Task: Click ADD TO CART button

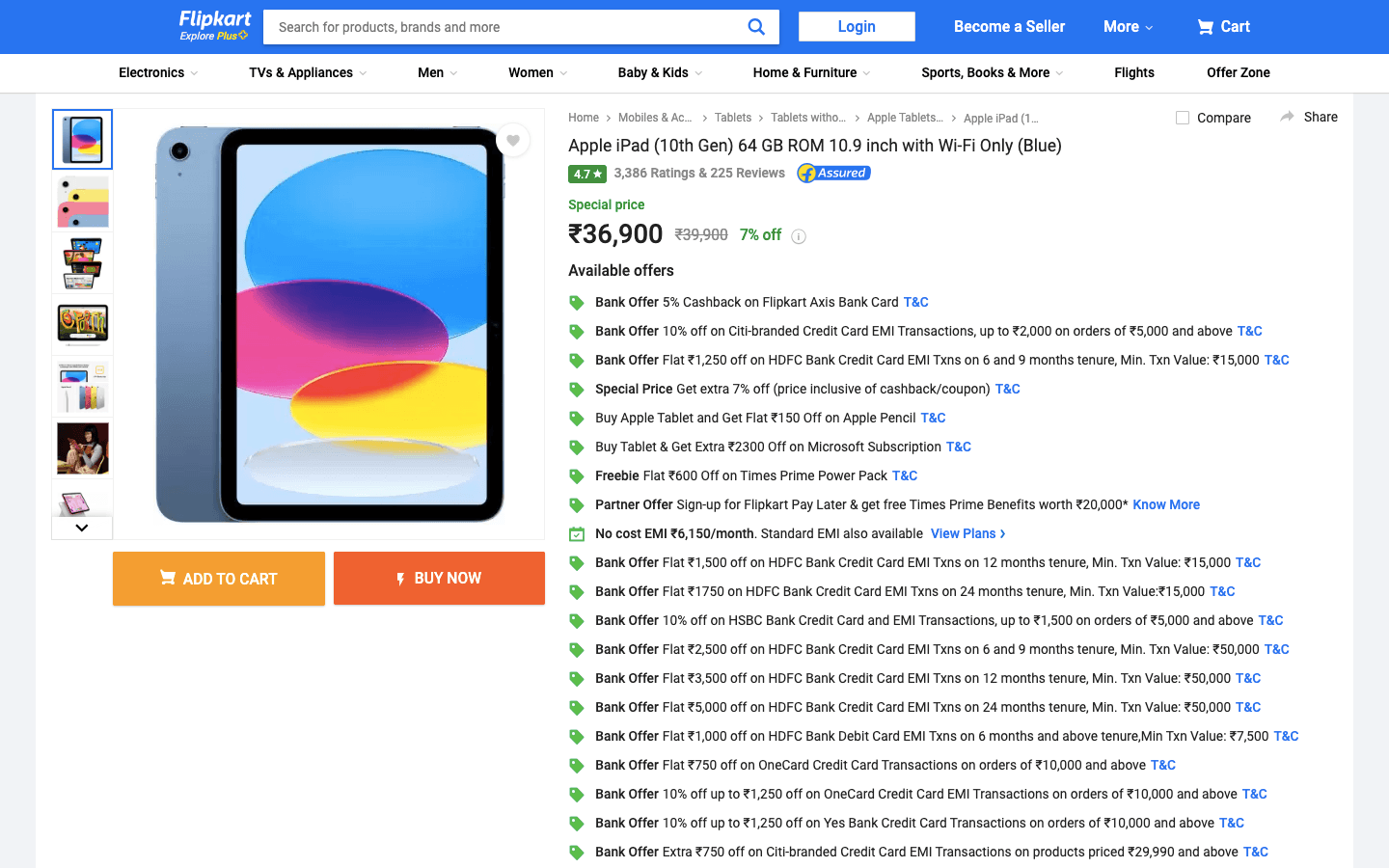Action: [219, 579]
